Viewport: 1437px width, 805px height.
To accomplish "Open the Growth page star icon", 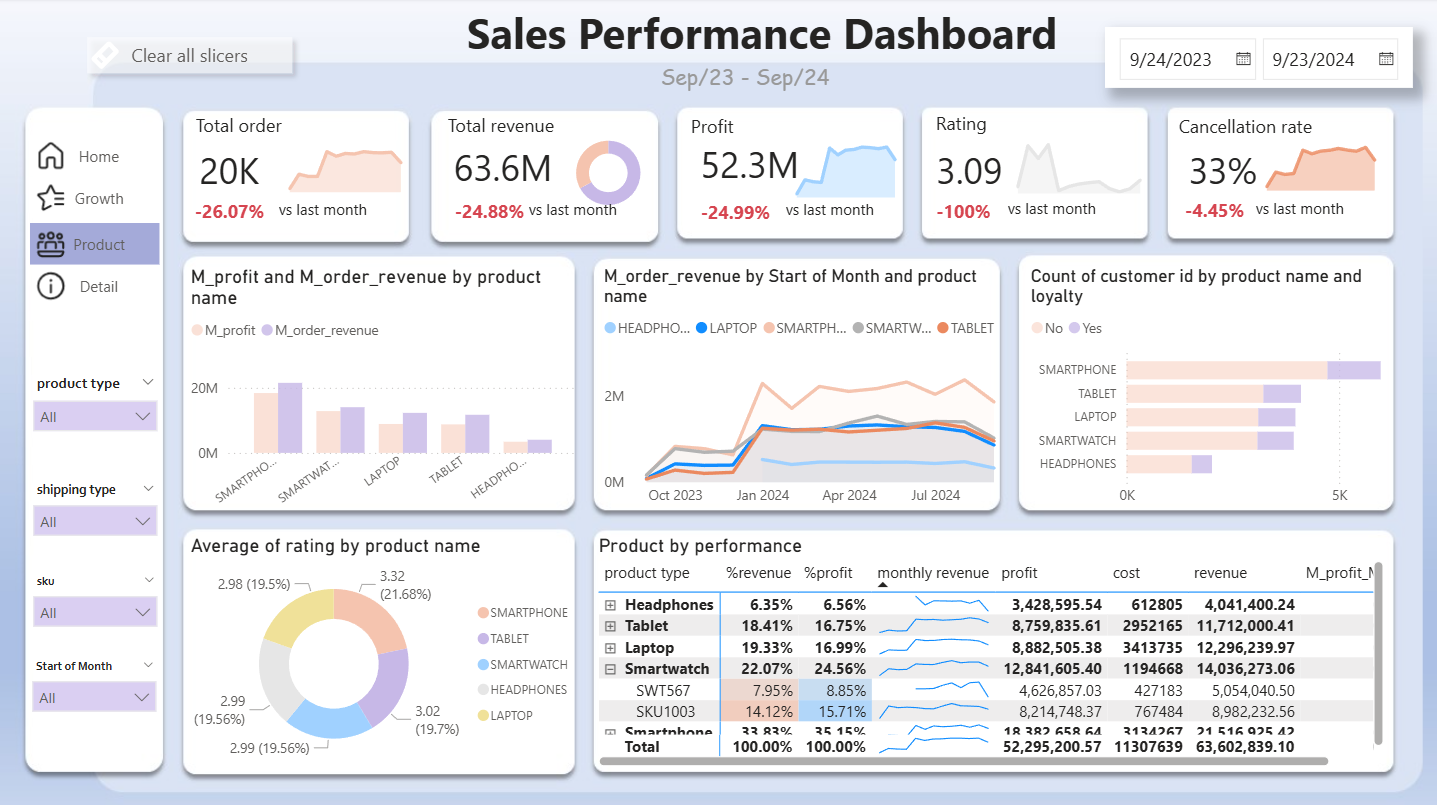I will [x=50, y=198].
